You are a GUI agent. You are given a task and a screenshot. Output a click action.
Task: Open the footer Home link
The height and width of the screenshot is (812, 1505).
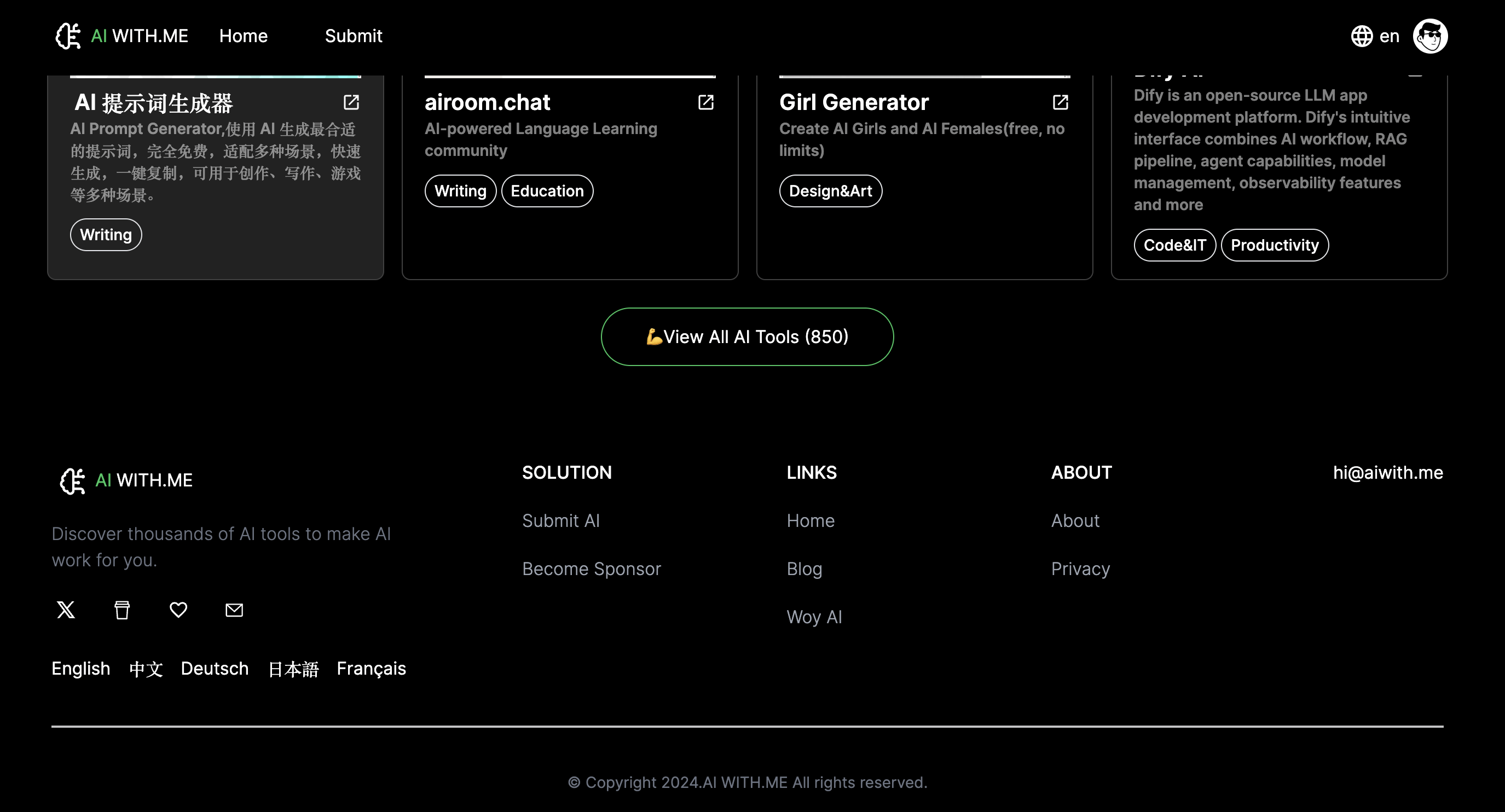tap(811, 520)
